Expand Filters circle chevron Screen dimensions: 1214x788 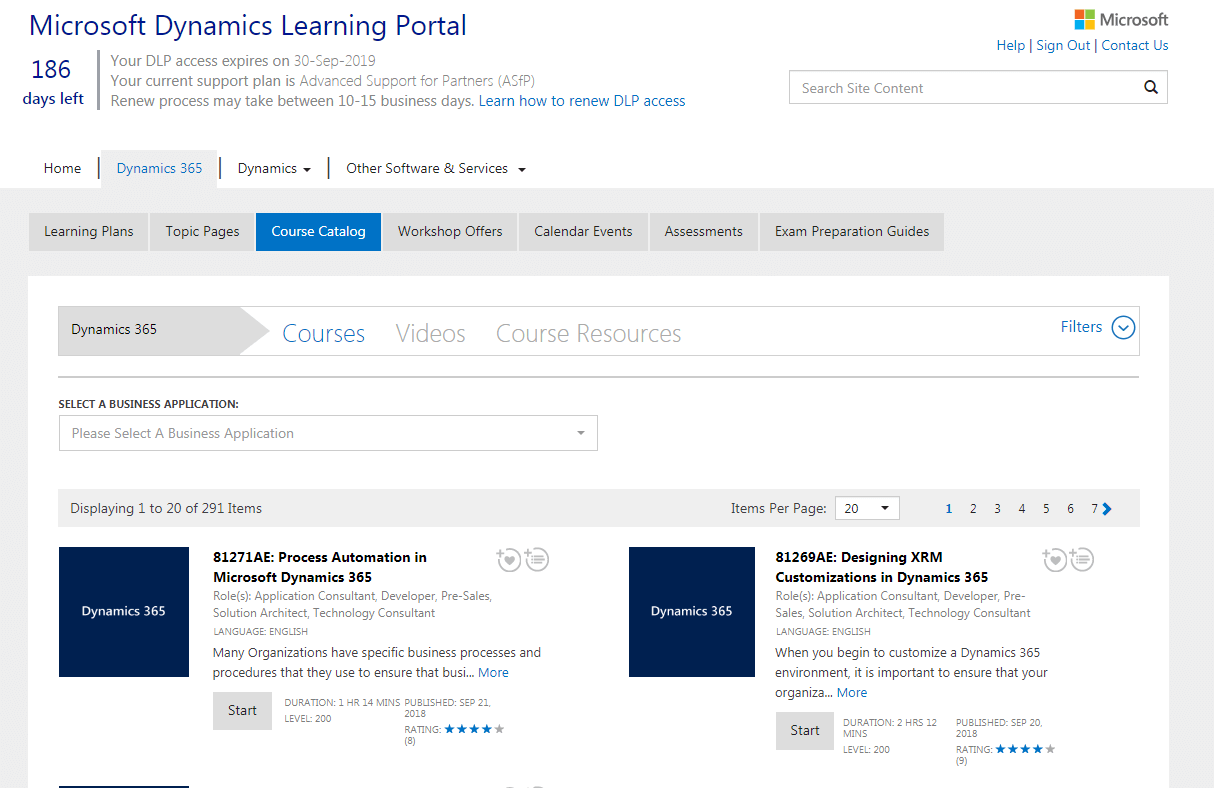click(x=1124, y=327)
